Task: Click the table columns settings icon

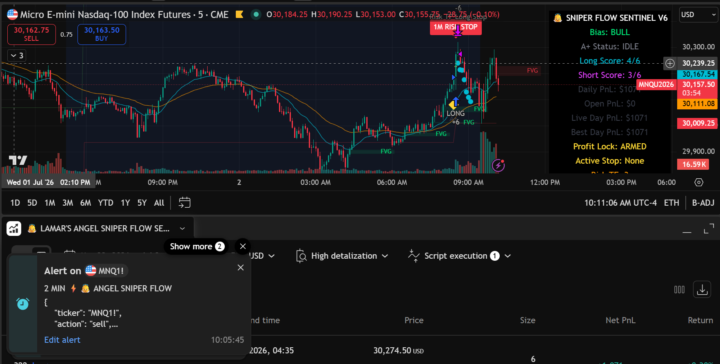Action: tap(680, 290)
